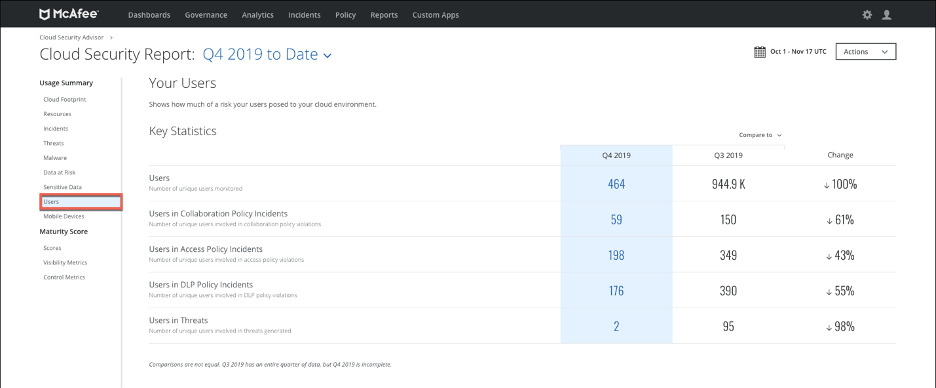Image resolution: width=936 pixels, height=388 pixels.
Task: Open the Dashboards menu
Action: [149, 15]
